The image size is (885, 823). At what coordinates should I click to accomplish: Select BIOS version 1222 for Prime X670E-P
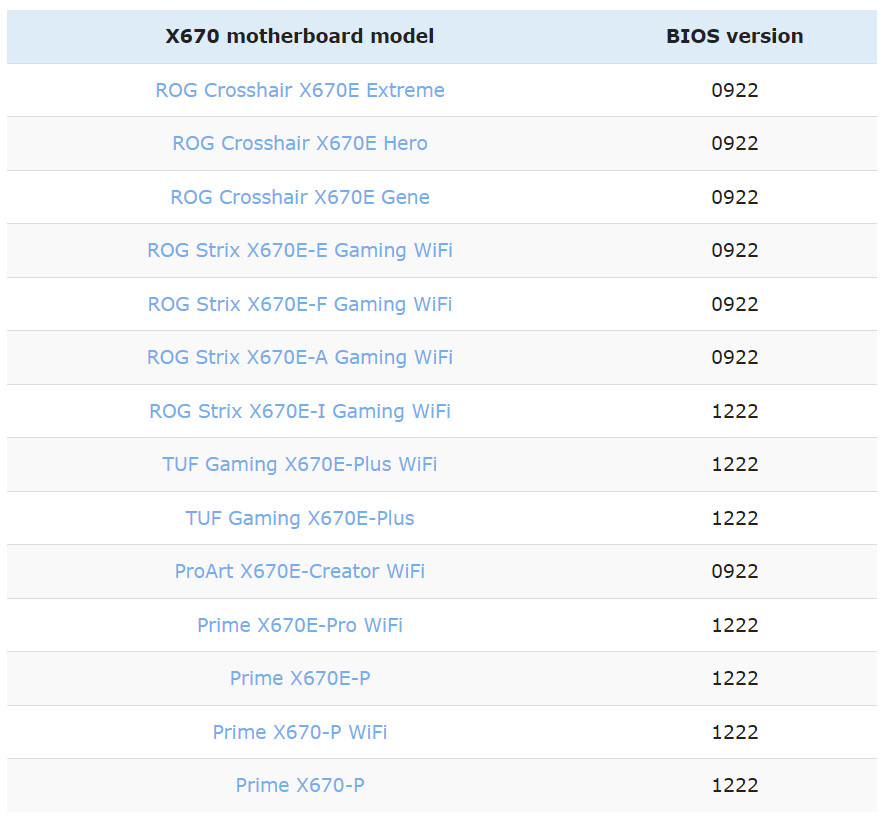734,678
